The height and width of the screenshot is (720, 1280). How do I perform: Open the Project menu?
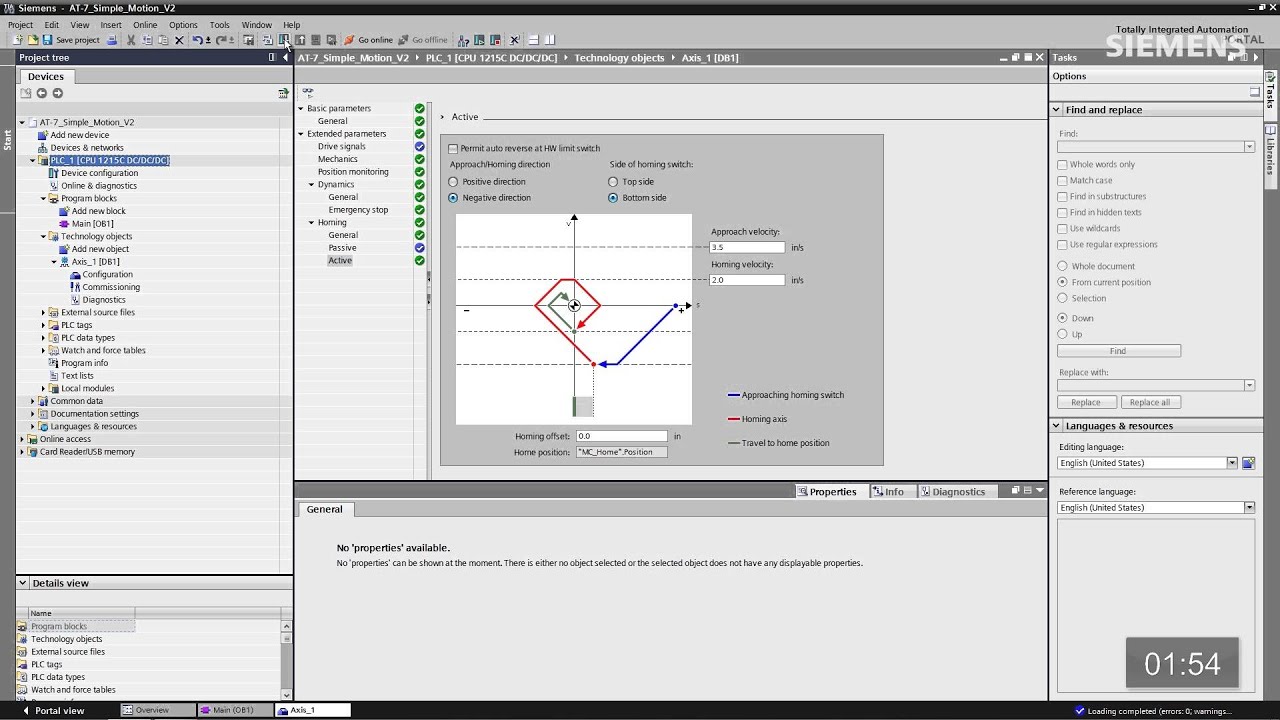[20, 25]
